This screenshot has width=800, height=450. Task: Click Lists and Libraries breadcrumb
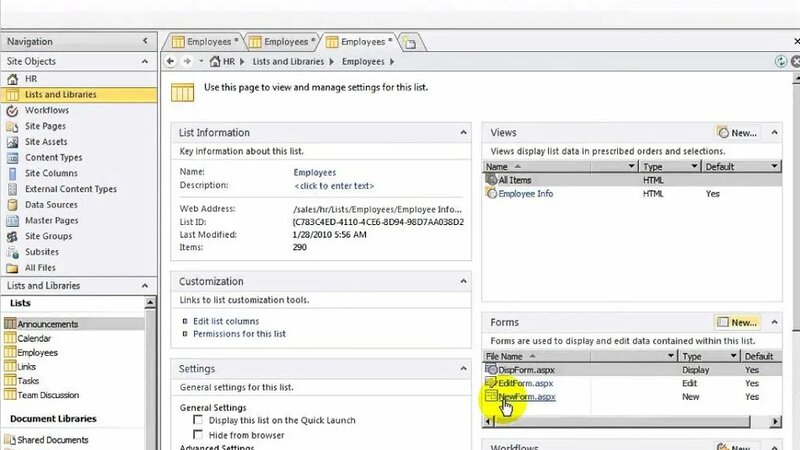288,61
